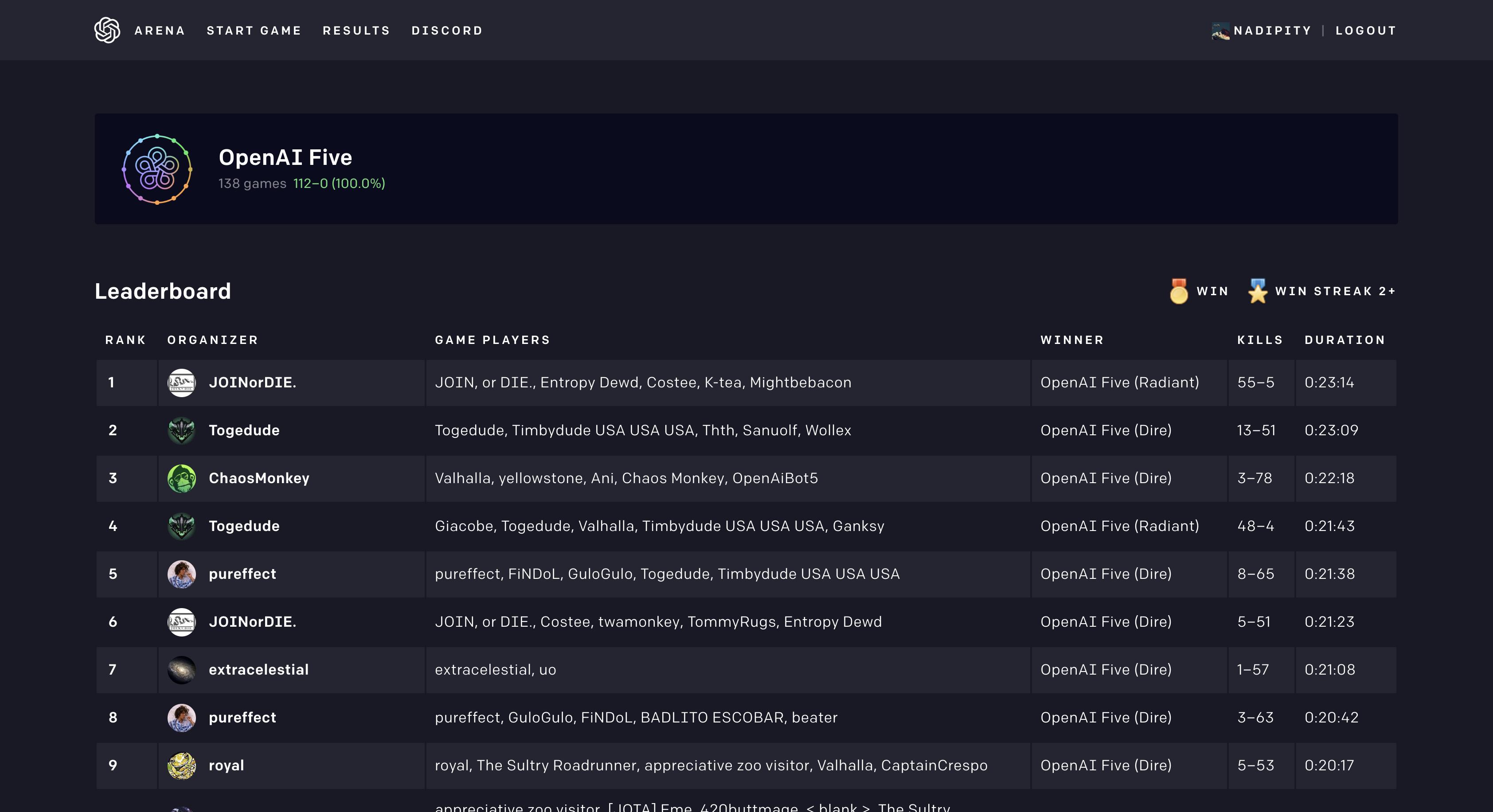This screenshot has height=812, width=1493.
Task: Open JOINorDIE. organizer in rank 6
Action: [252, 622]
